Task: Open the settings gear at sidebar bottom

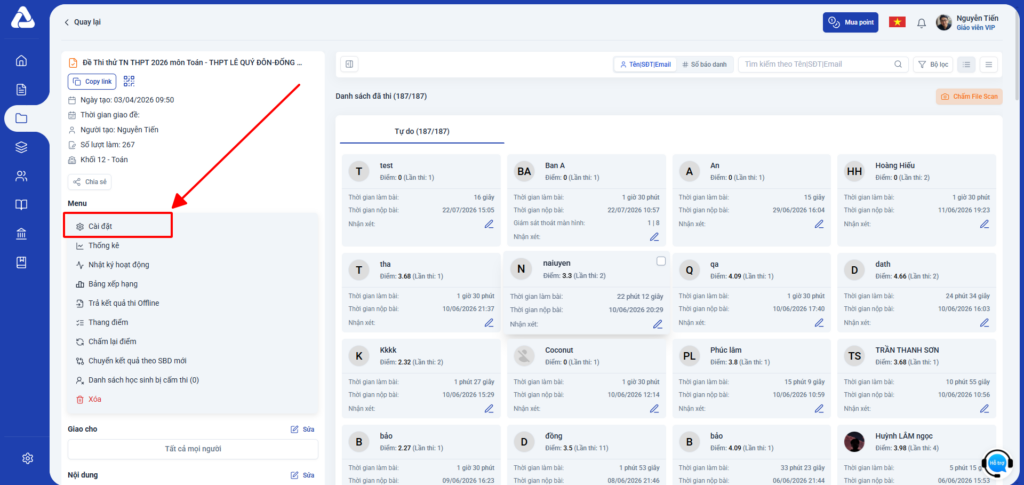Action: tap(27, 458)
